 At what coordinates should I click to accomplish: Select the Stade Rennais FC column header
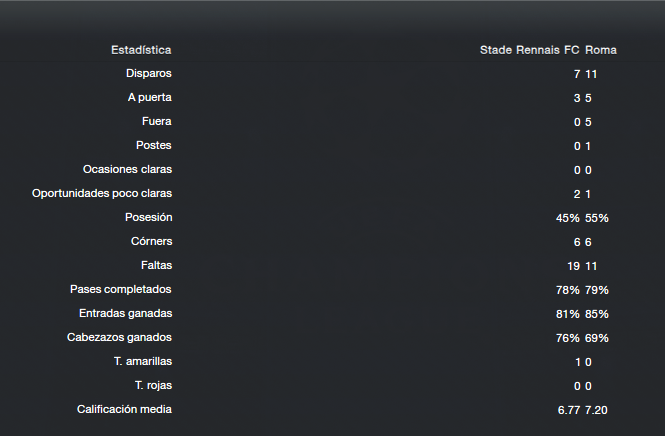pyautogui.click(x=530, y=50)
